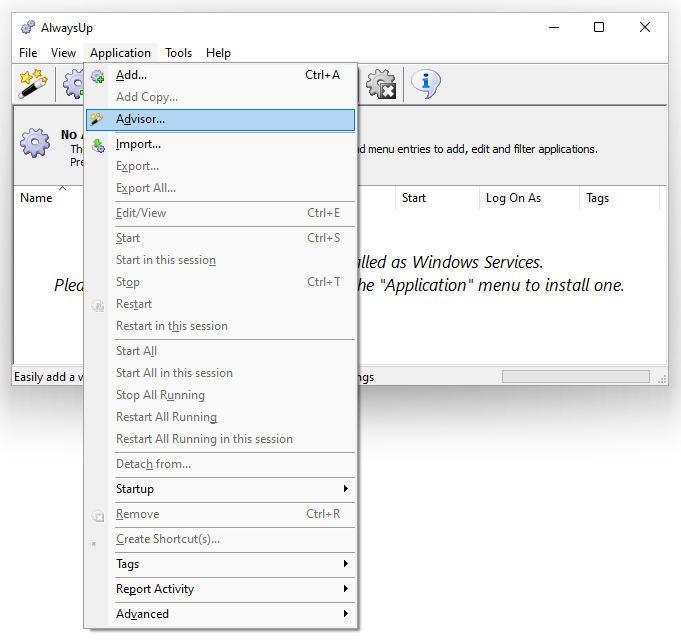Open the View menu
Image resolution: width=681 pixels, height=641 pixels.
tap(63, 53)
